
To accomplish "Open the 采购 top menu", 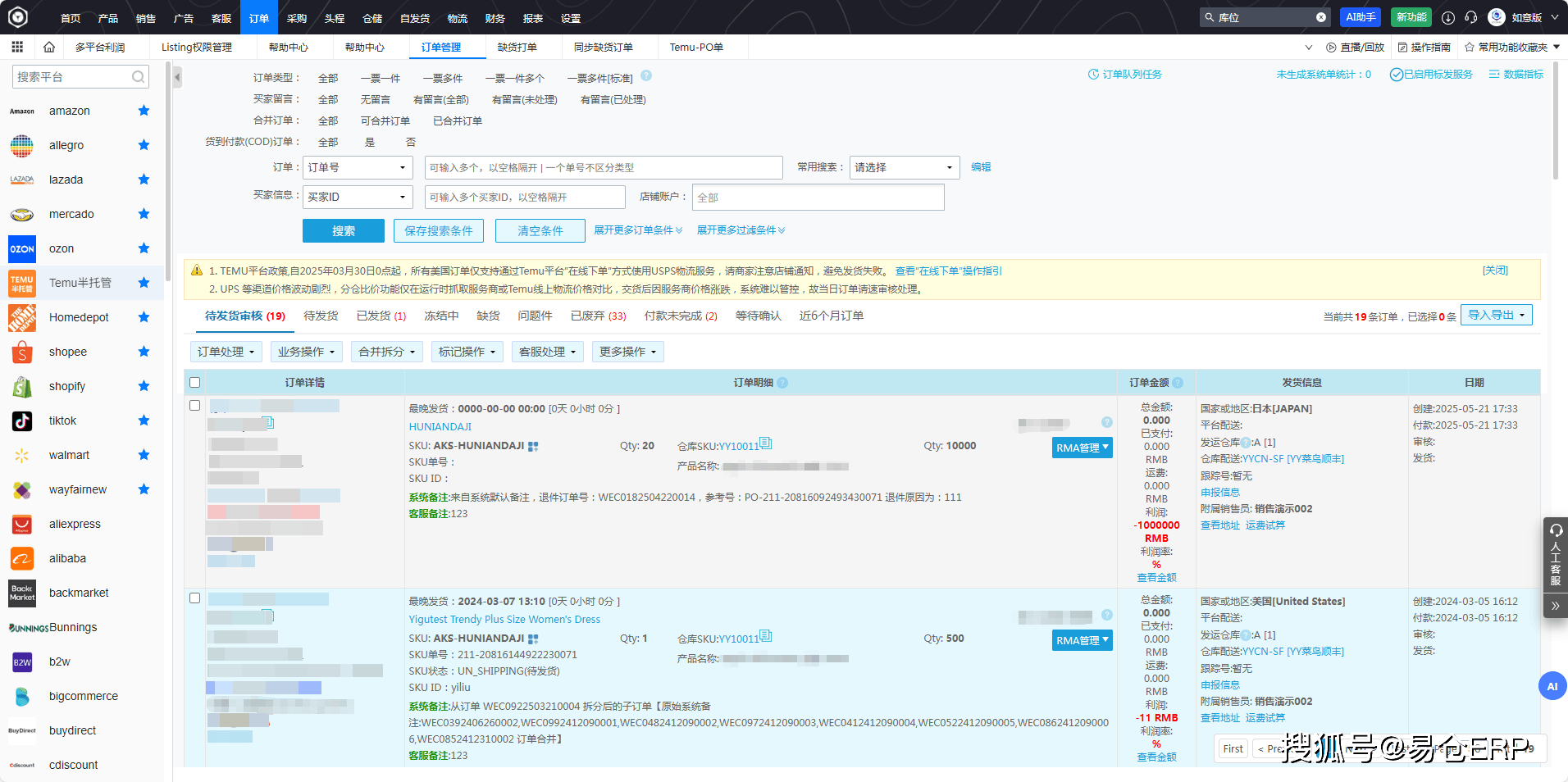I will click(x=296, y=18).
